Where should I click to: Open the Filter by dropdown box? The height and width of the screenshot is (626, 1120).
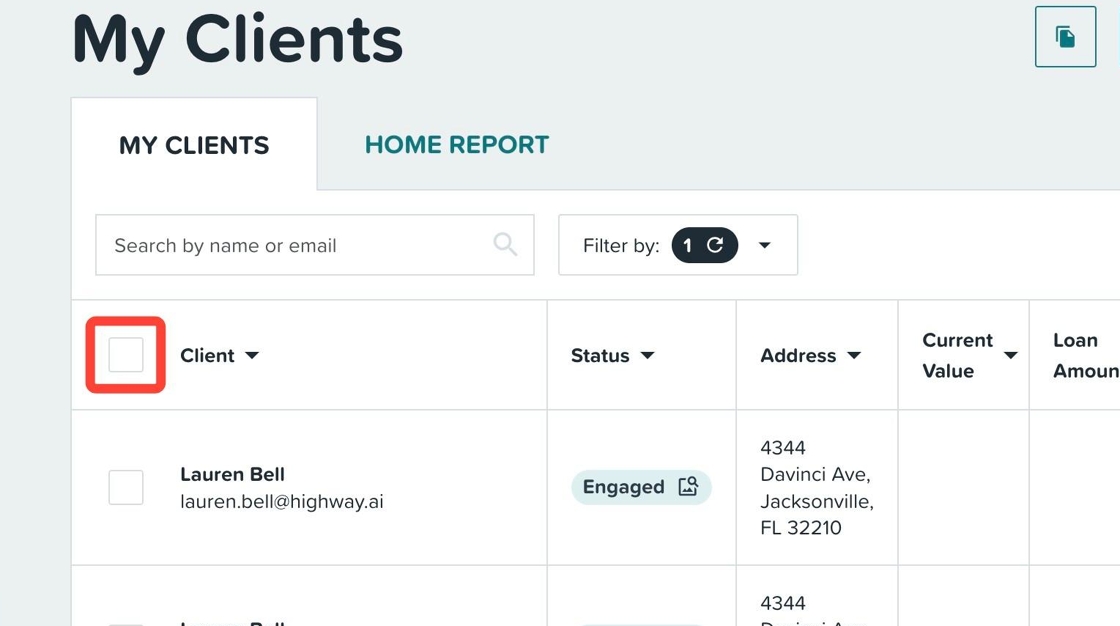click(678, 245)
